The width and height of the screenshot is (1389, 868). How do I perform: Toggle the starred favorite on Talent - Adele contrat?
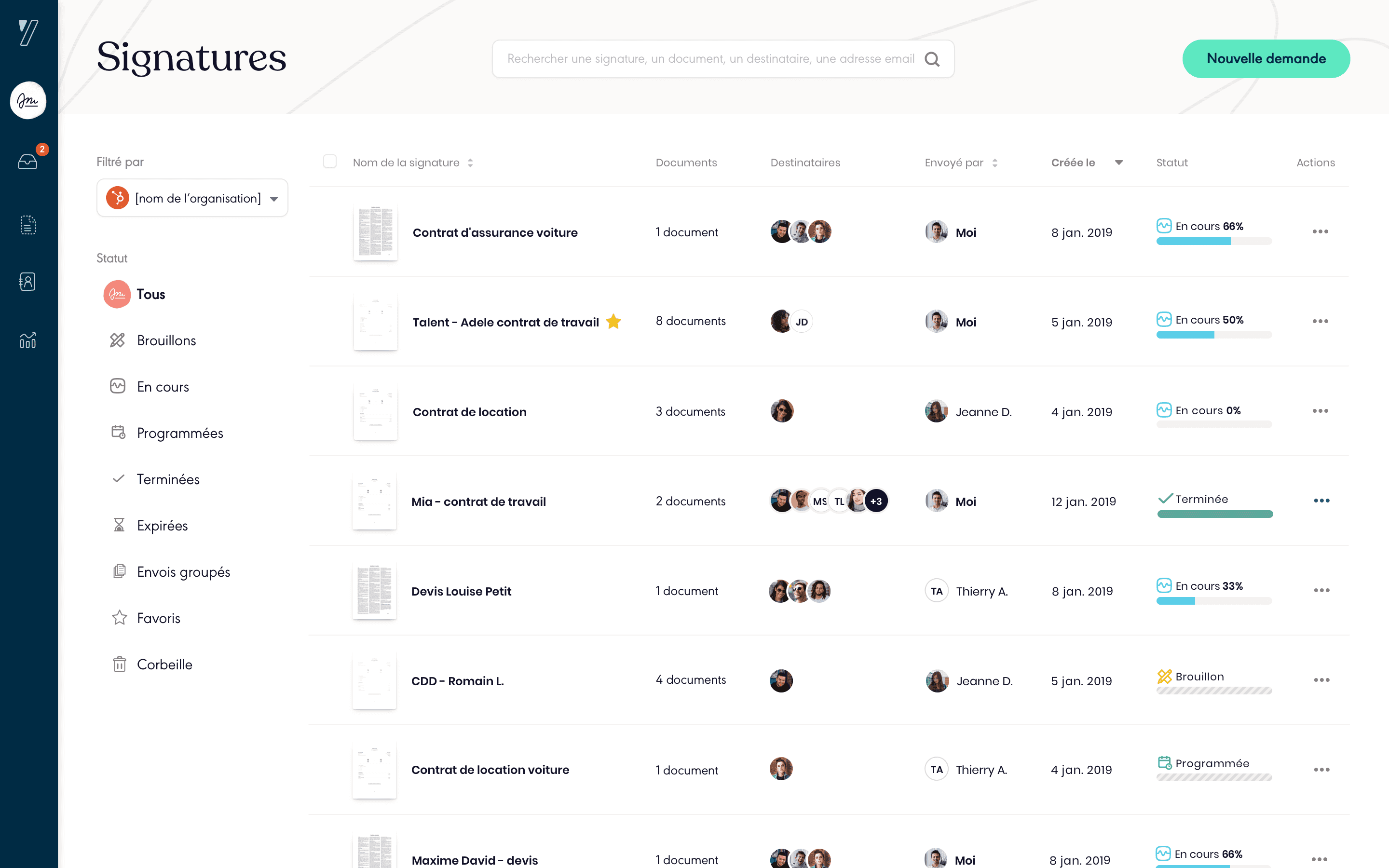click(x=614, y=322)
